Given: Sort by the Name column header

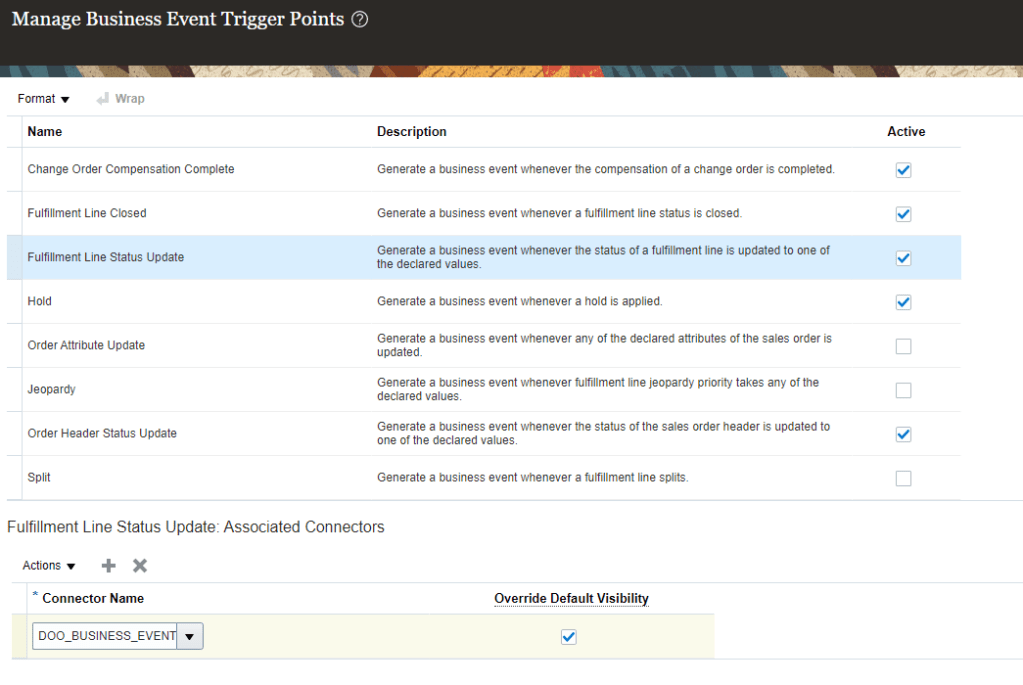Looking at the screenshot, I should pyautogui.click(x=45, y=132).
